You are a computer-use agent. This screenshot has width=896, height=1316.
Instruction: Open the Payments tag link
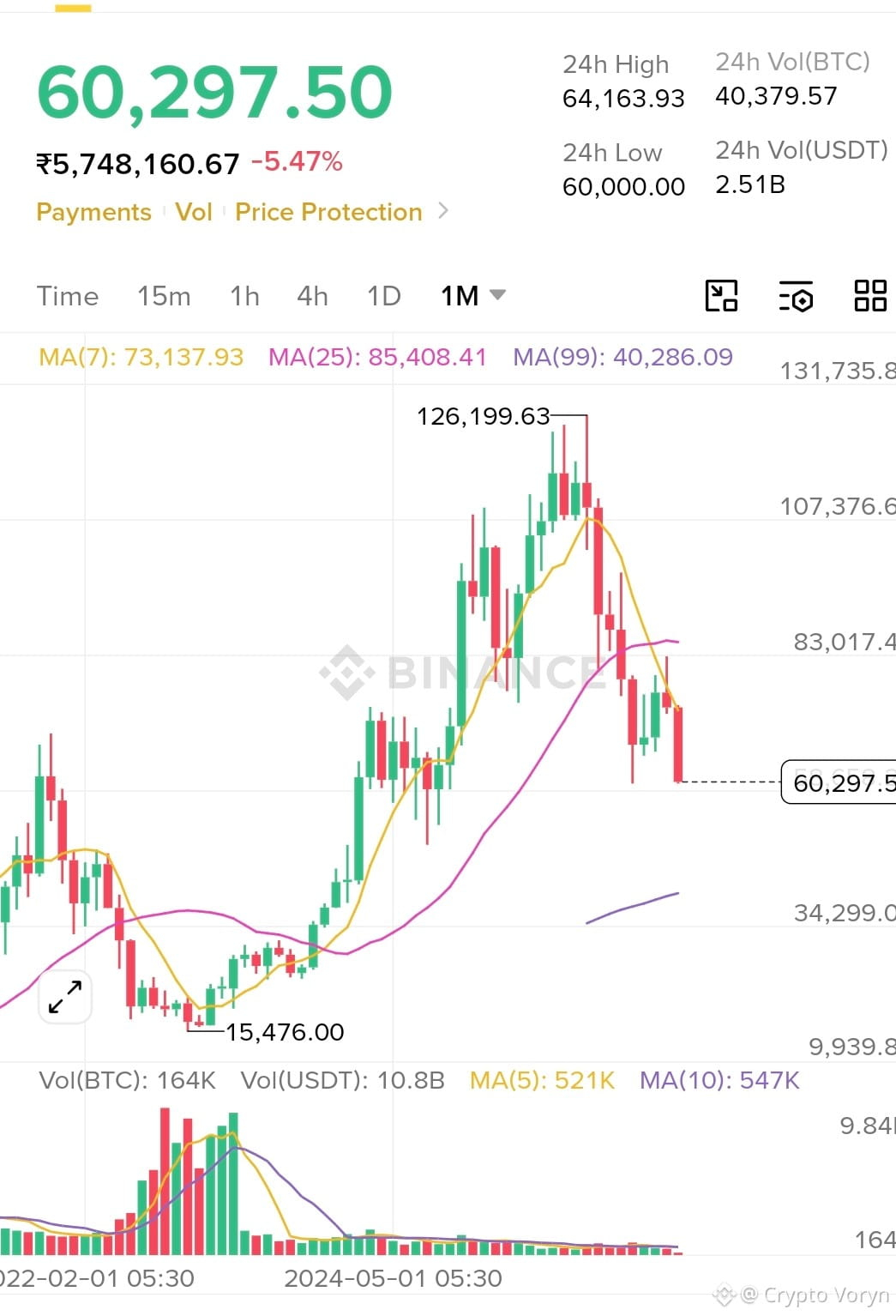coord(93,212)
